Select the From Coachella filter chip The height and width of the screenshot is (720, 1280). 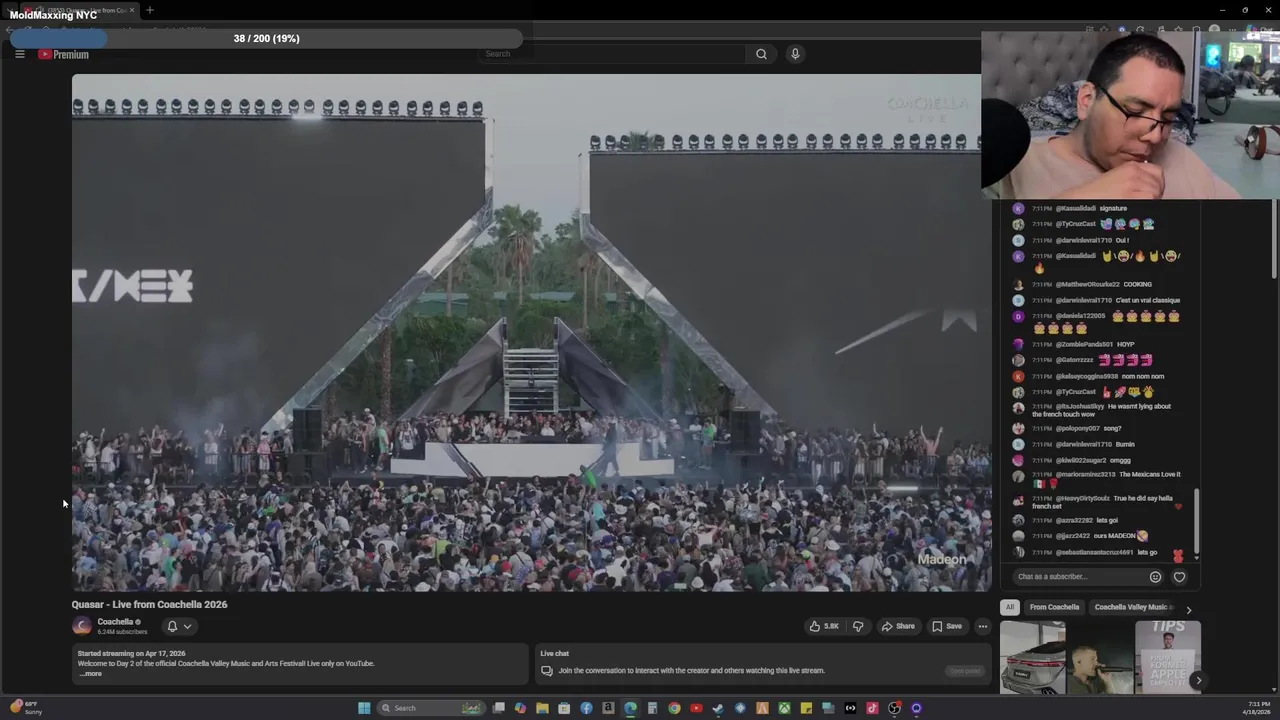pyautogui.click(x=1054, y=607)
